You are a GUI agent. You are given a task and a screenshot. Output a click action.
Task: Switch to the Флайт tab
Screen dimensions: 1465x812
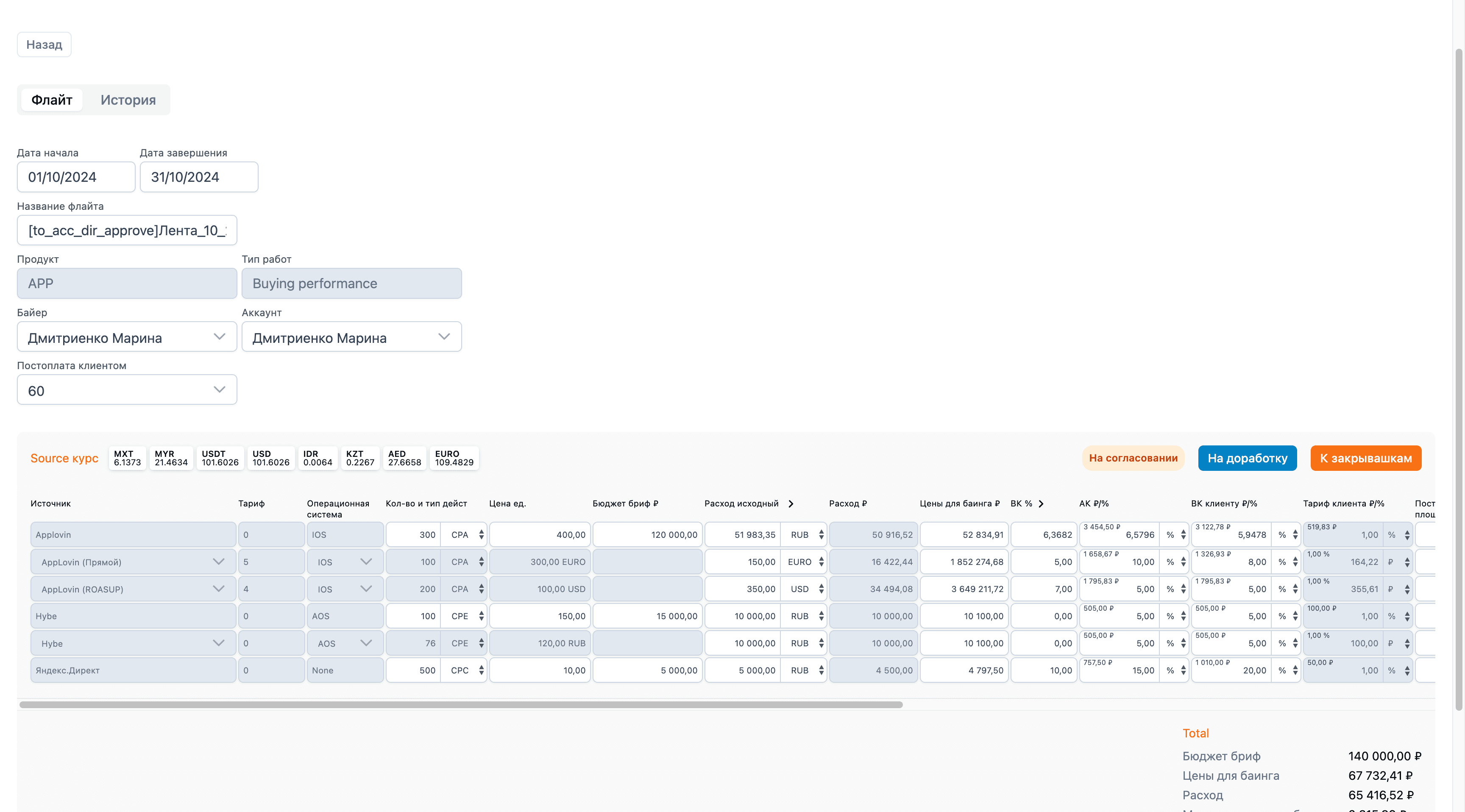(52, 100)
